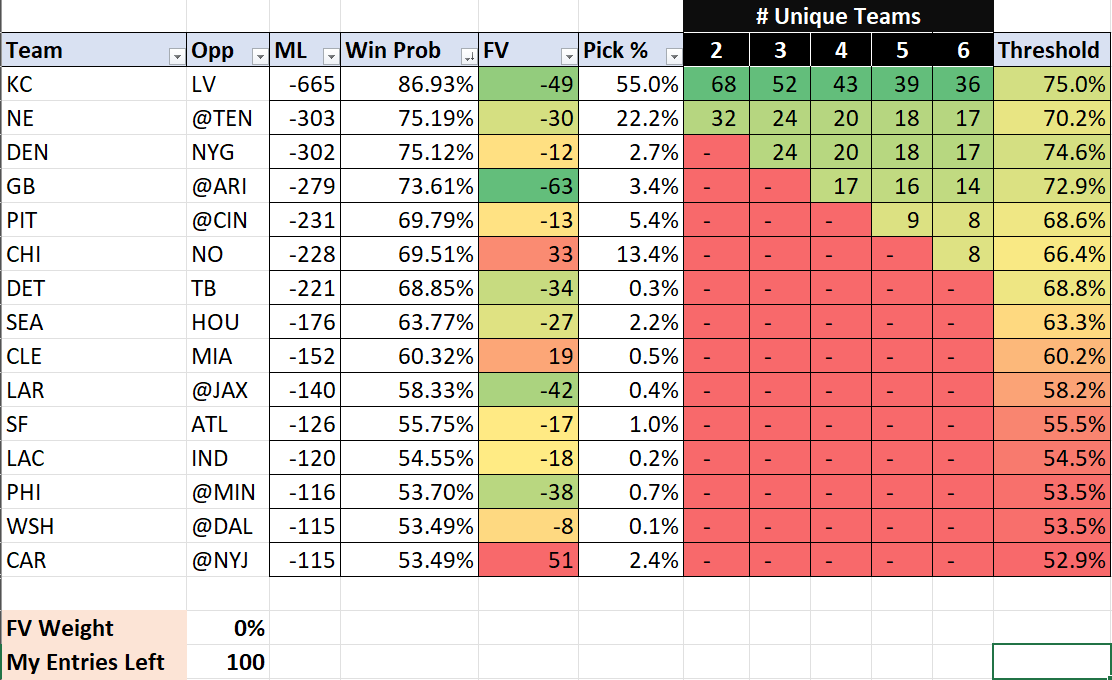Click the '# Unique Teams' merged header
Image resolution: width=1112 pixels, height=680 pixels.
point(838,17)
